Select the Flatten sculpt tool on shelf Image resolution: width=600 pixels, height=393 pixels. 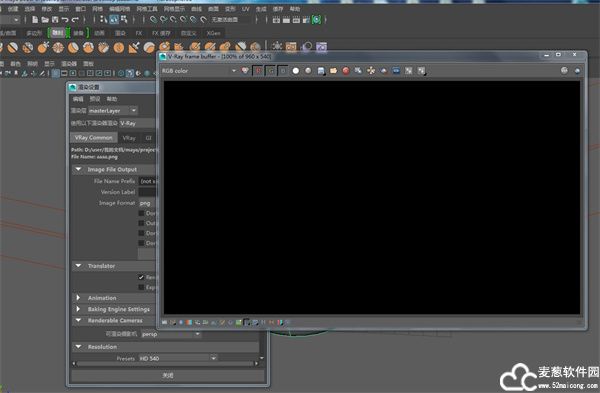pyautogui.click(x=73, y=47)
